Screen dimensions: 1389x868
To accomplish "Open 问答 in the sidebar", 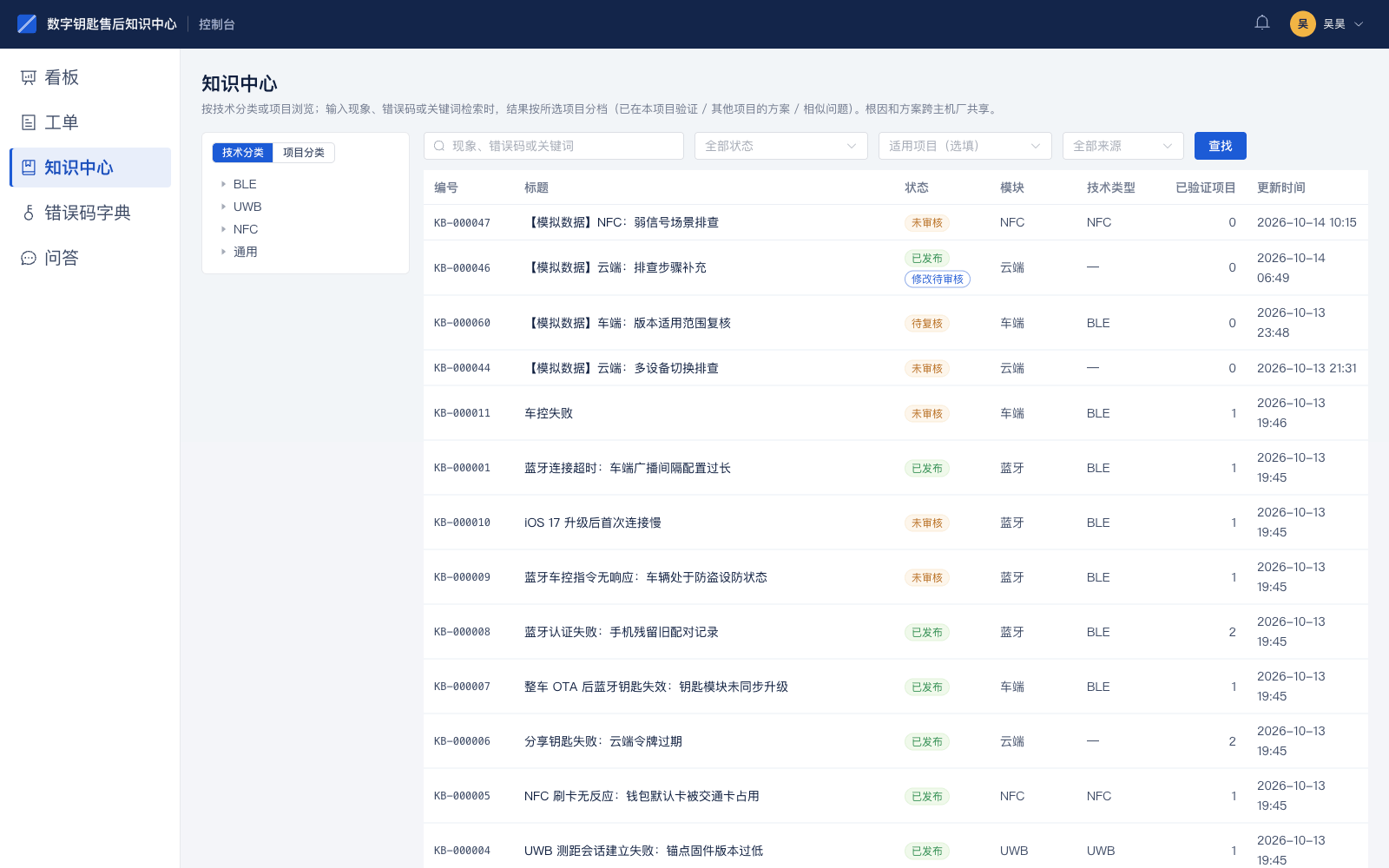I will (x=90, y=258).
